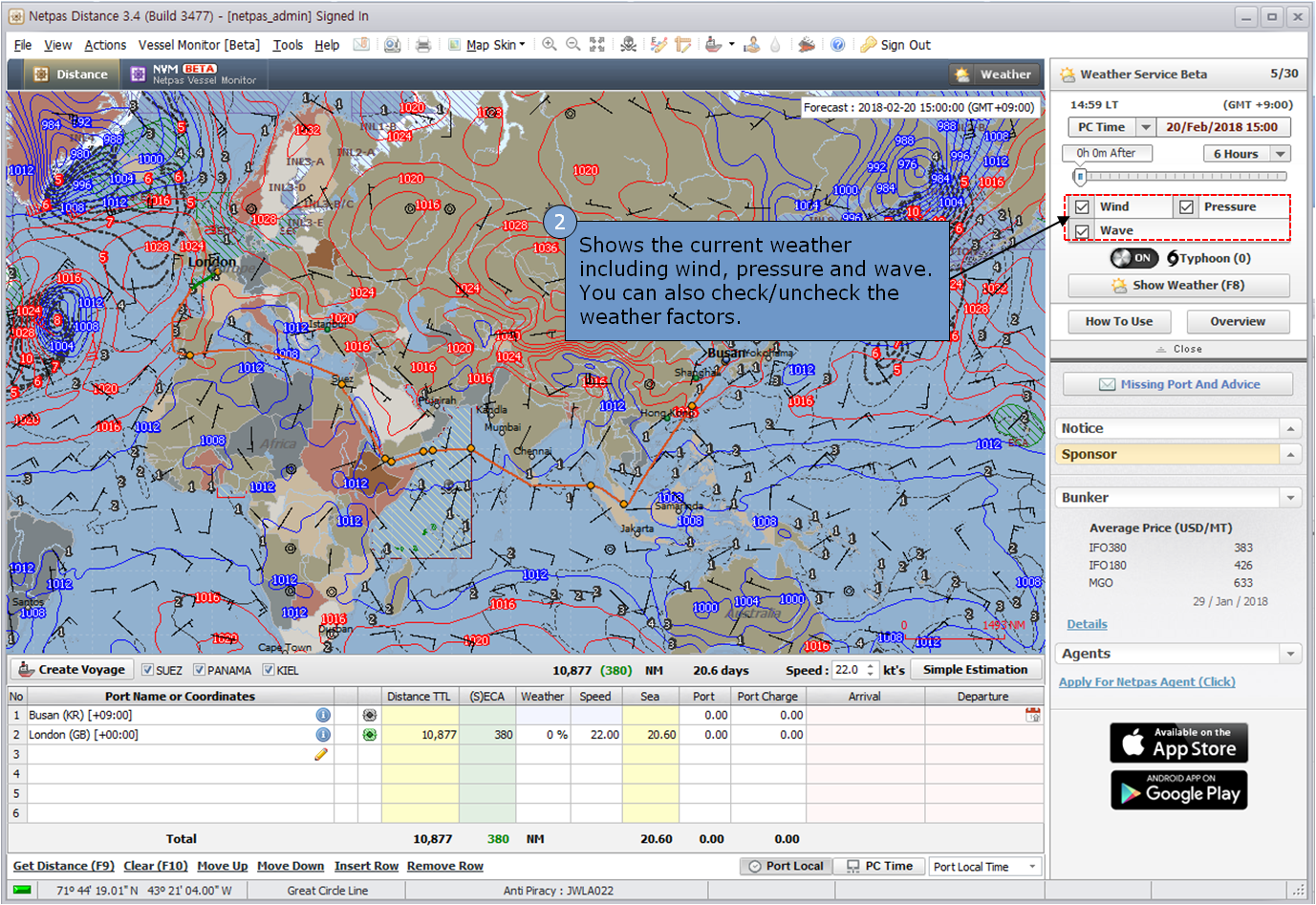This screenshot has height=905, width=1316.
Task: Open the Port Local Time dropdown
Action: click(1032, 867)
